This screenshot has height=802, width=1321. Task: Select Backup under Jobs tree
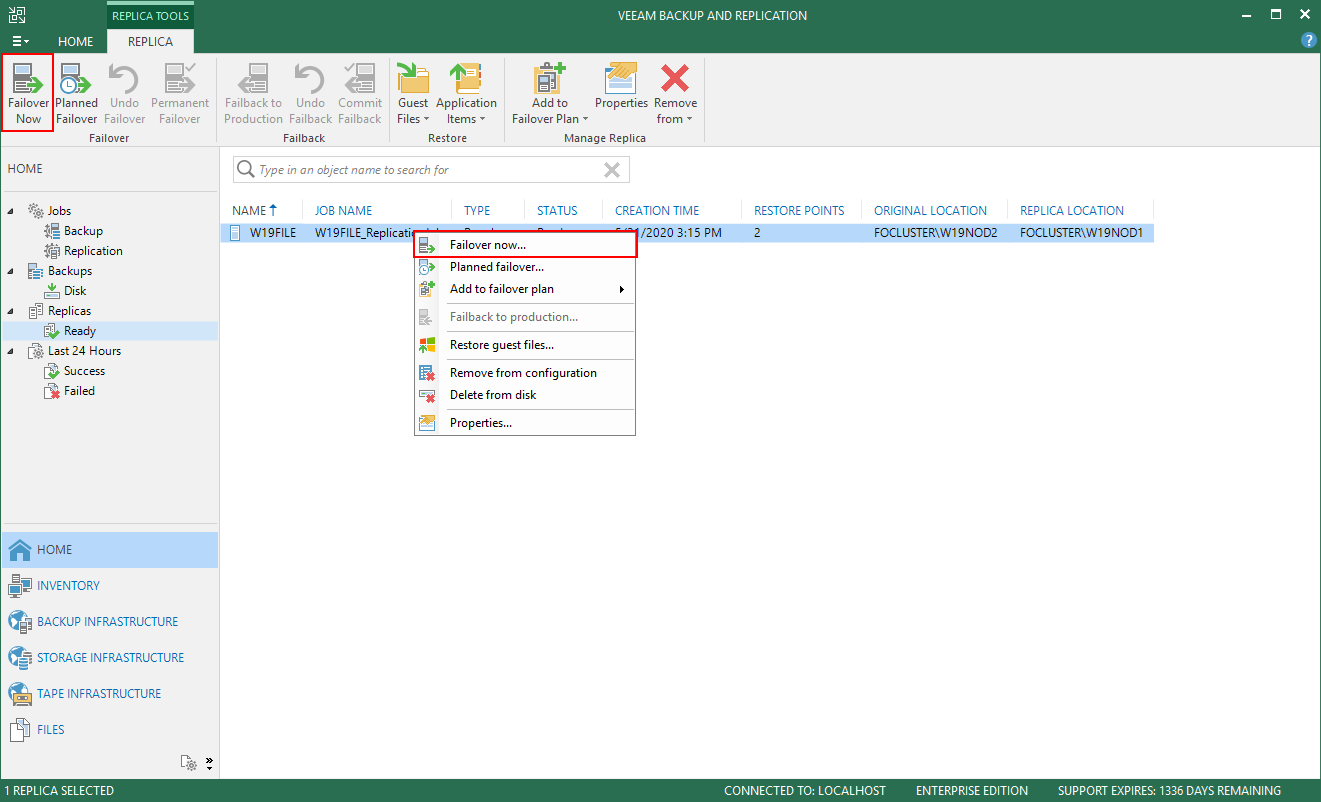(83, 231)
